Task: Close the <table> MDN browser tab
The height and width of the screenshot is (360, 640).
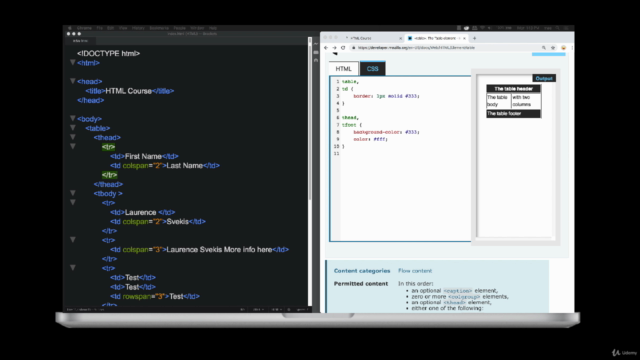Action: (464, 38)
